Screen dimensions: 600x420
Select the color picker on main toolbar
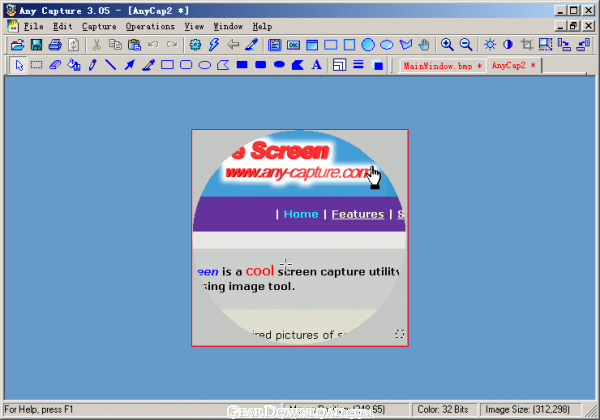[x=251, y=45]
